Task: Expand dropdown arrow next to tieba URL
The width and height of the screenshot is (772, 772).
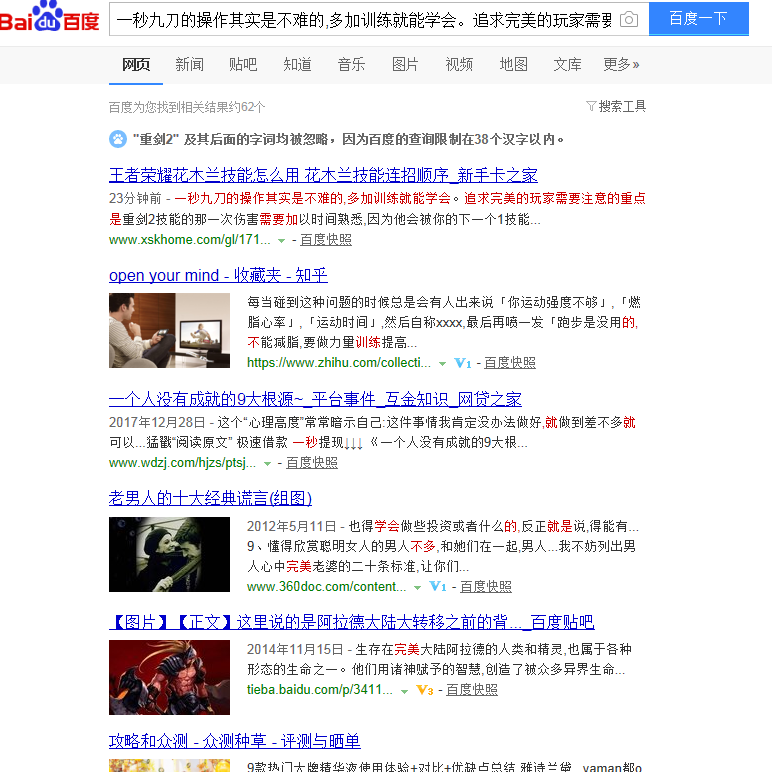Action: (404, 691)
